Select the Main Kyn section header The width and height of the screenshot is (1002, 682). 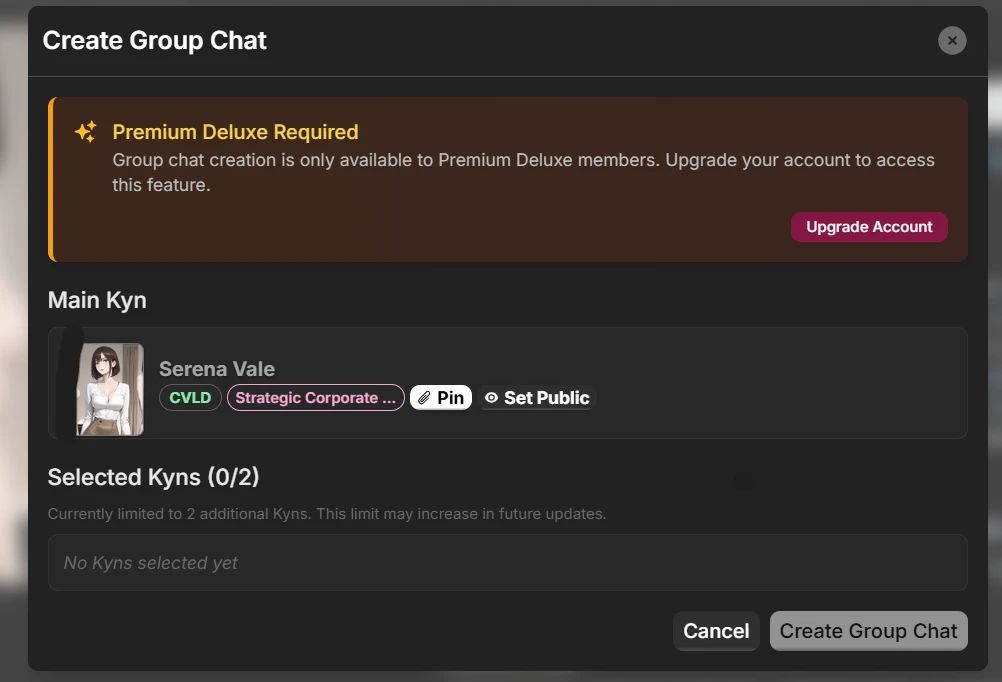click(x=97, y=299)
